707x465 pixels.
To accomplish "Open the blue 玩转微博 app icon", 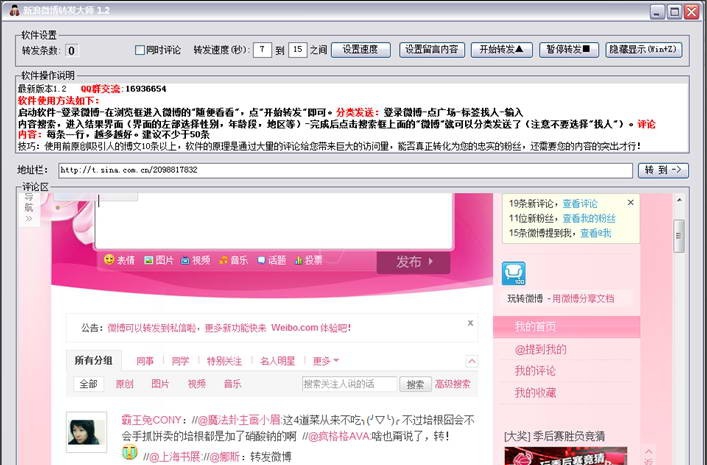I will coord(514,273).
